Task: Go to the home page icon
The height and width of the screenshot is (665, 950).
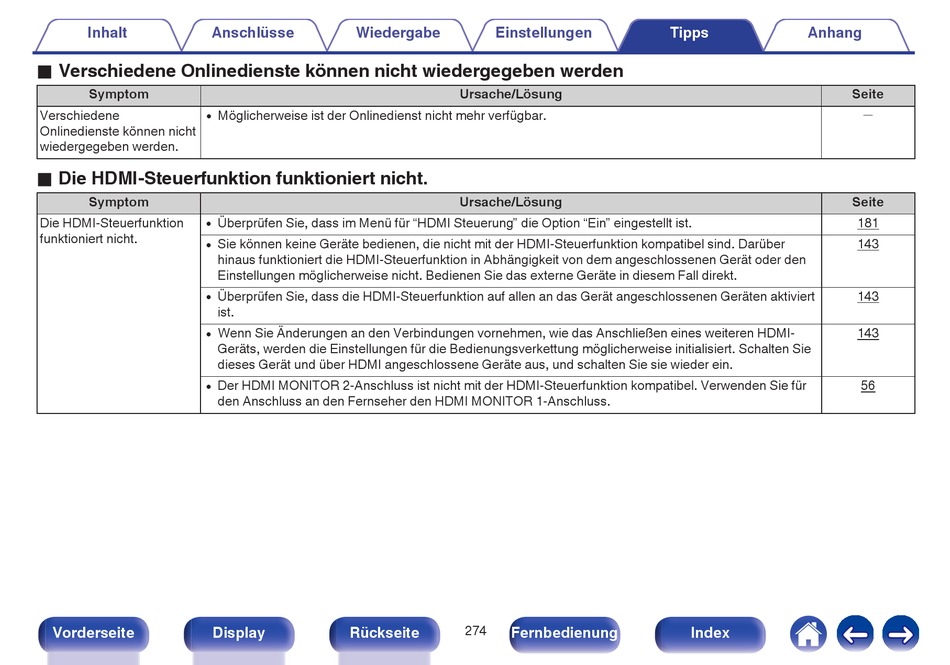Action: (808, 634)
